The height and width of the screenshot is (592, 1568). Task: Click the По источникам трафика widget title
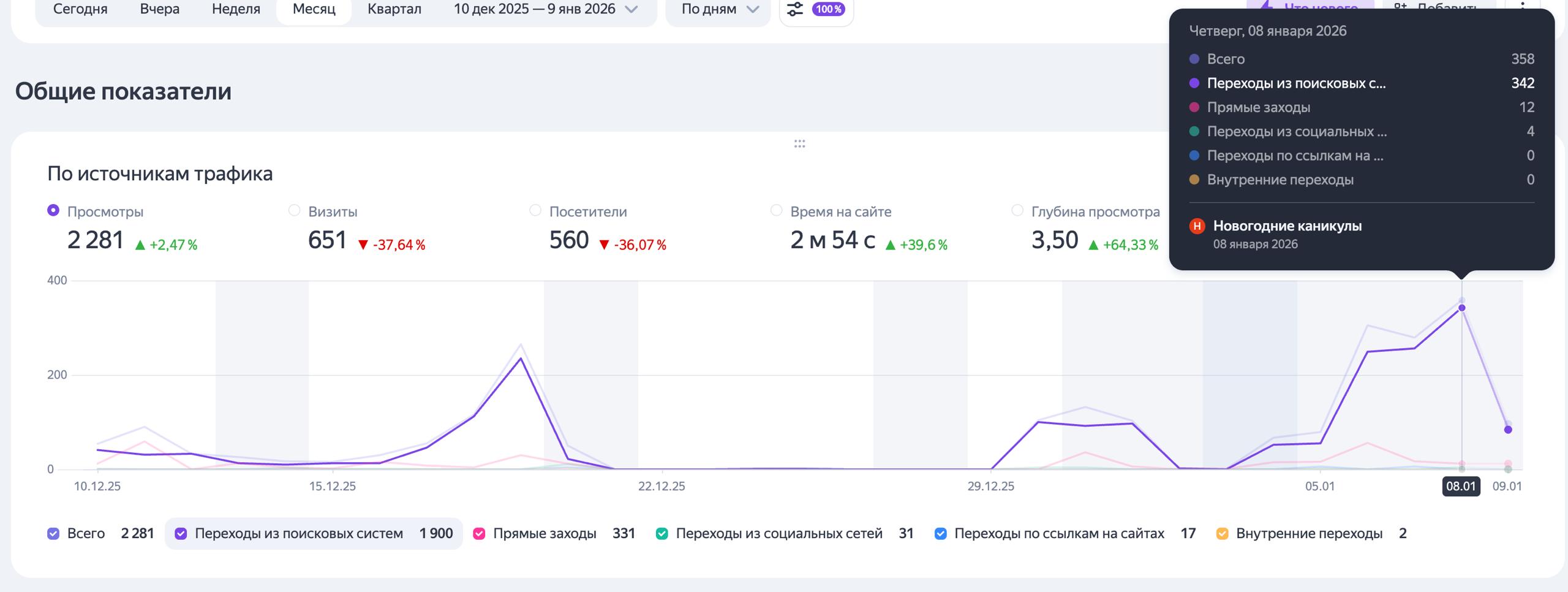[x=160, y=174]
